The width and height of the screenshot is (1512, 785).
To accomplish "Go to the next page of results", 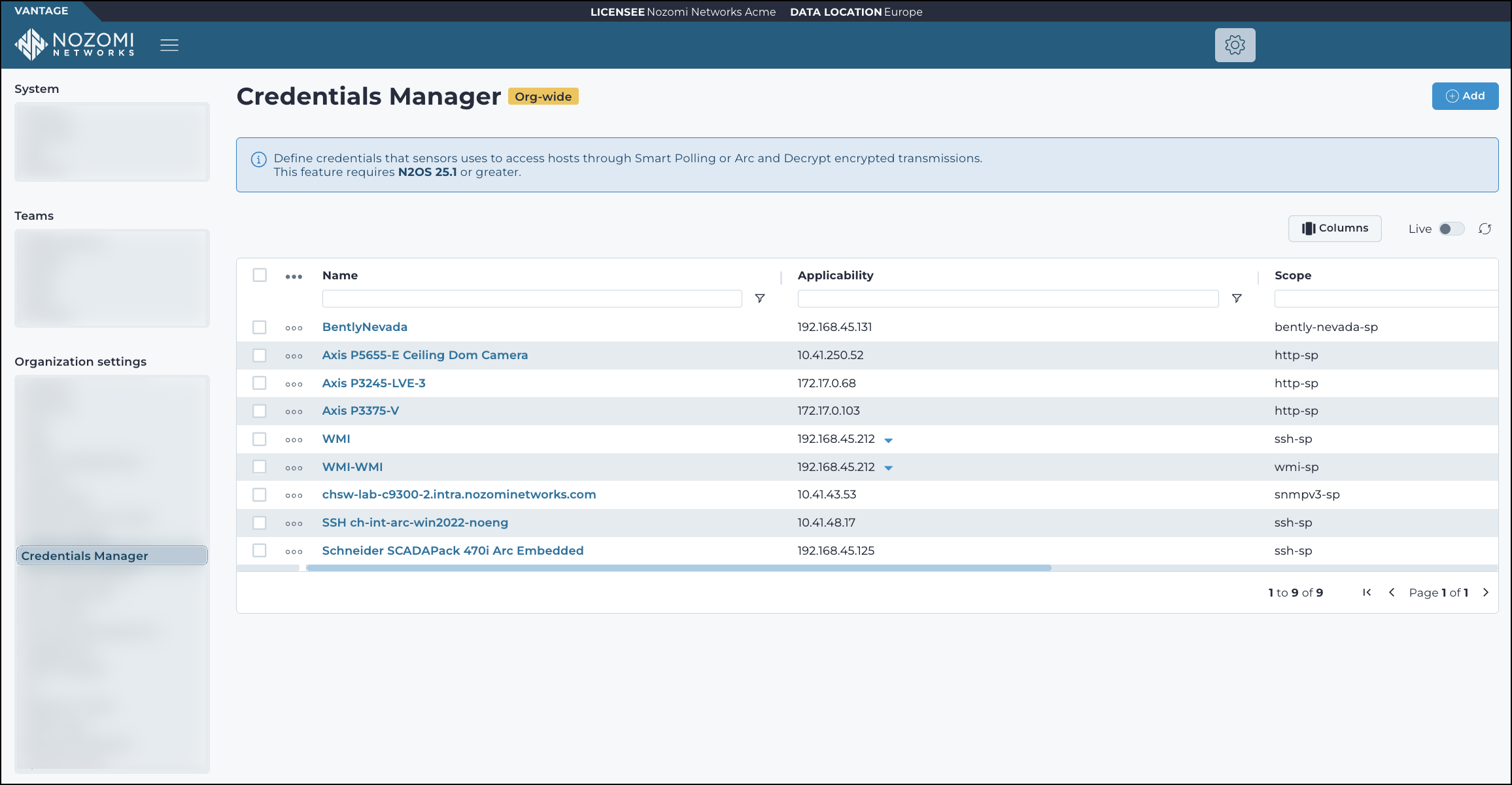I will [x=1486, y=592].
